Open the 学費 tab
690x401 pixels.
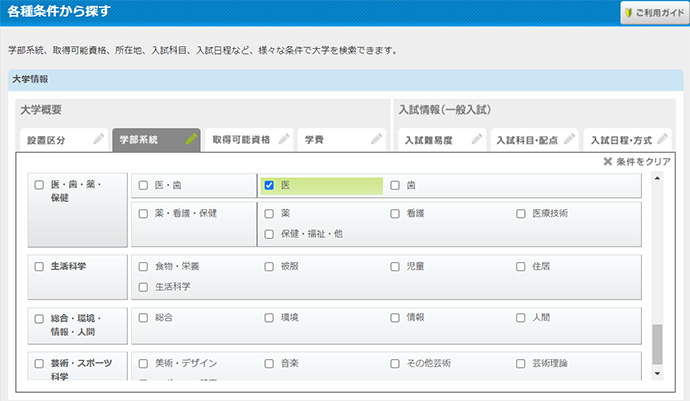(x=341, y=140)
